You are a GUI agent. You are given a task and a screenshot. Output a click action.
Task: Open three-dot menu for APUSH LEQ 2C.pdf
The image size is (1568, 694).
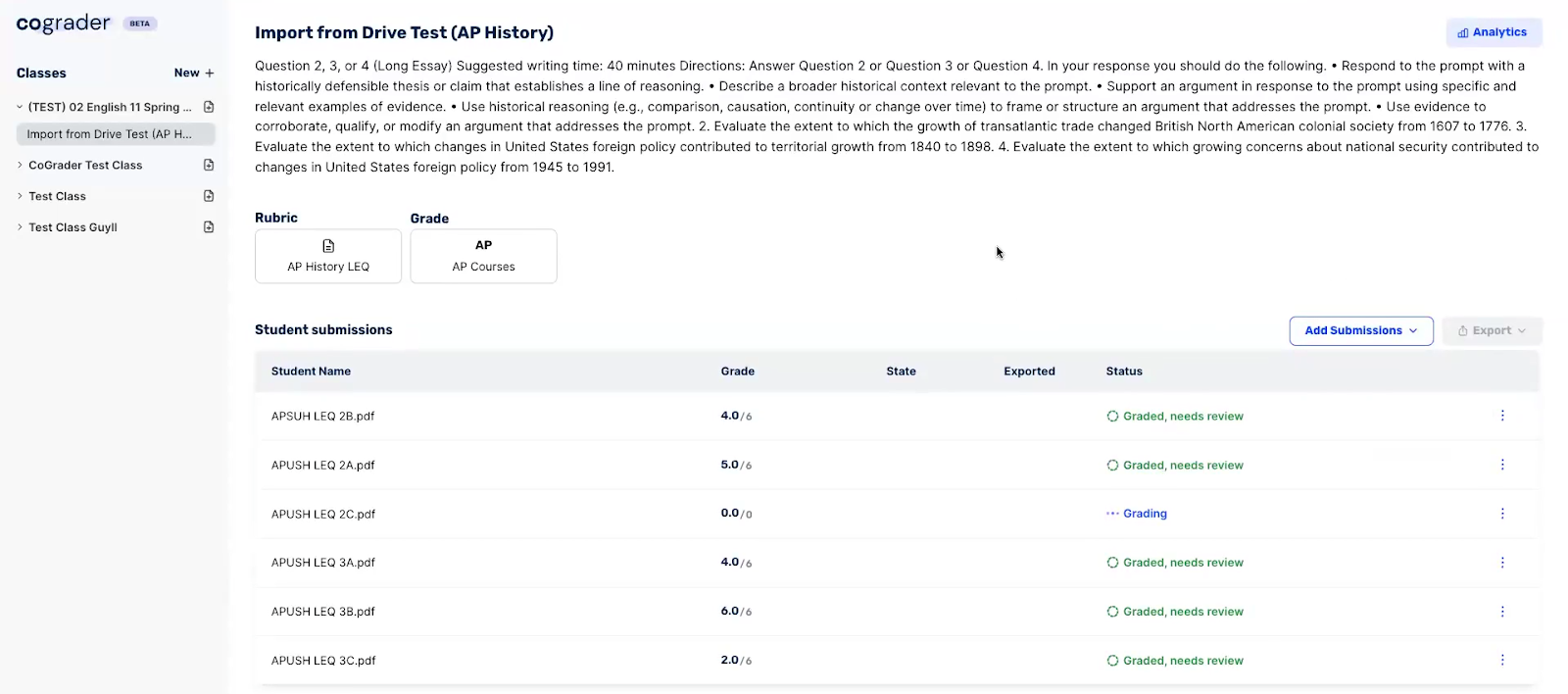[x=1501, y=514]
